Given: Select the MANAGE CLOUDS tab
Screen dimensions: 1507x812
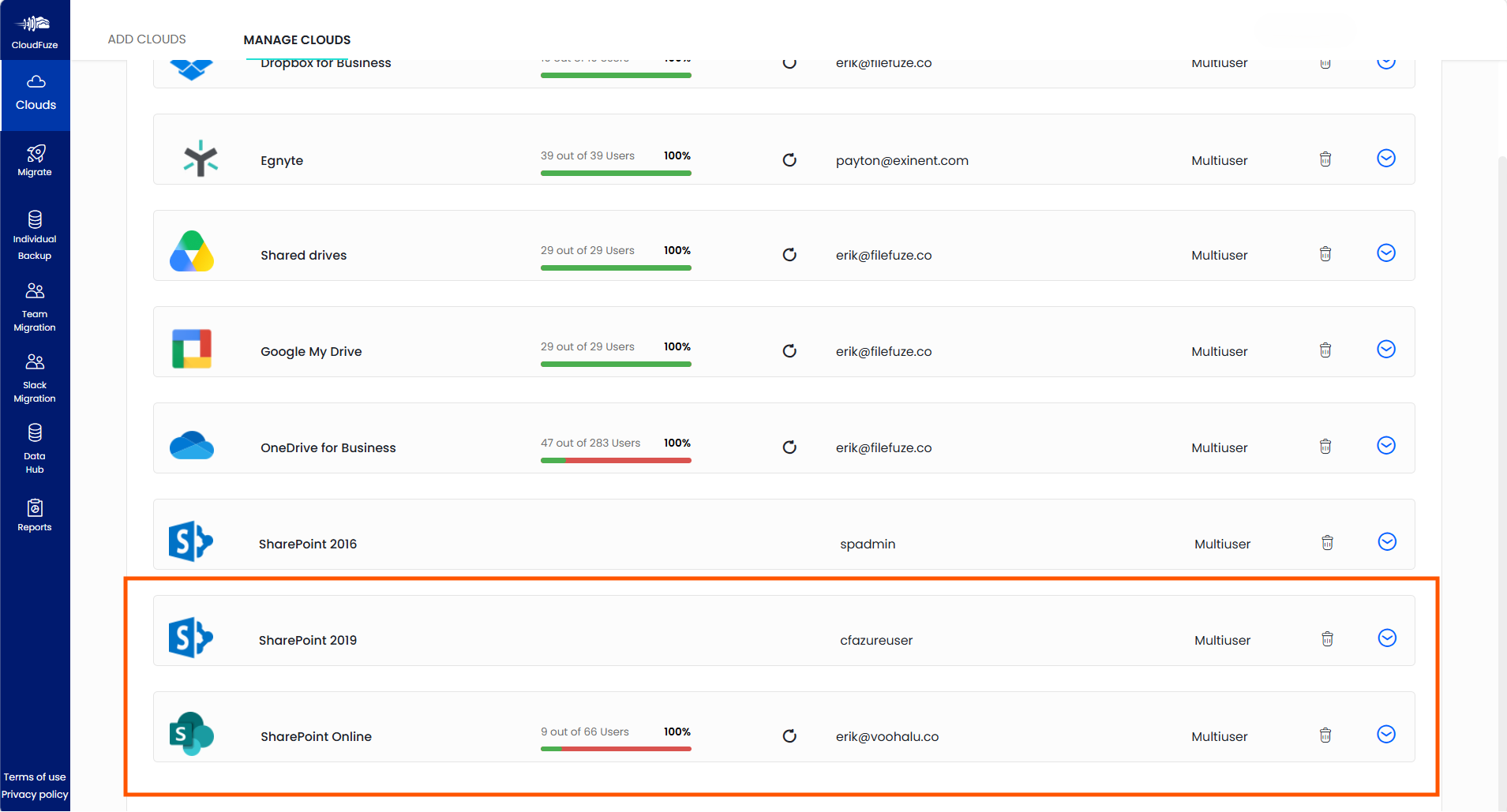Looking at the screenshot, I should [x=297, y=40].
